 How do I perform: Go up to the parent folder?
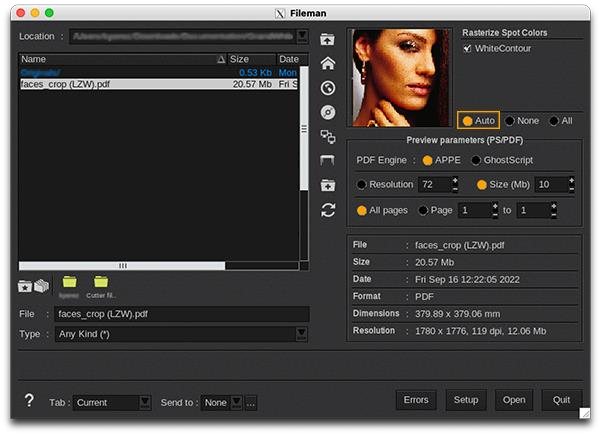coord(327,40)
